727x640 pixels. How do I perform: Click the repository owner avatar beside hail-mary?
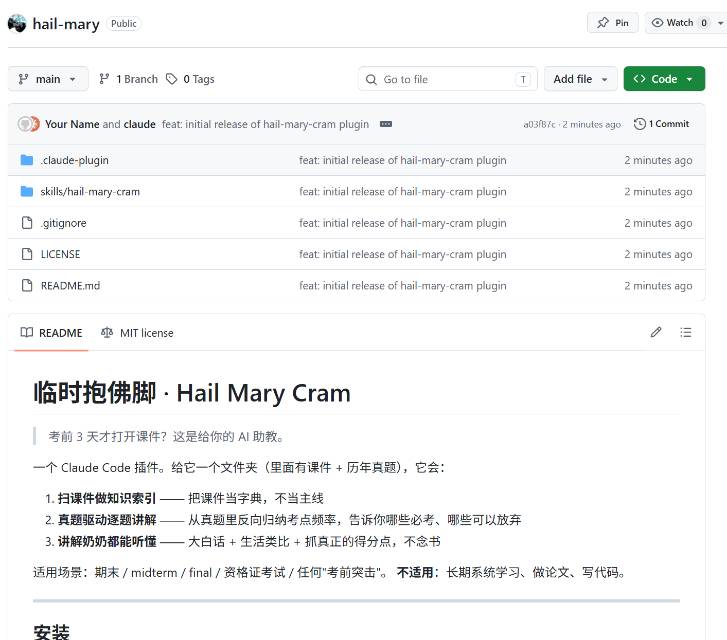click(x=17, y=23)
